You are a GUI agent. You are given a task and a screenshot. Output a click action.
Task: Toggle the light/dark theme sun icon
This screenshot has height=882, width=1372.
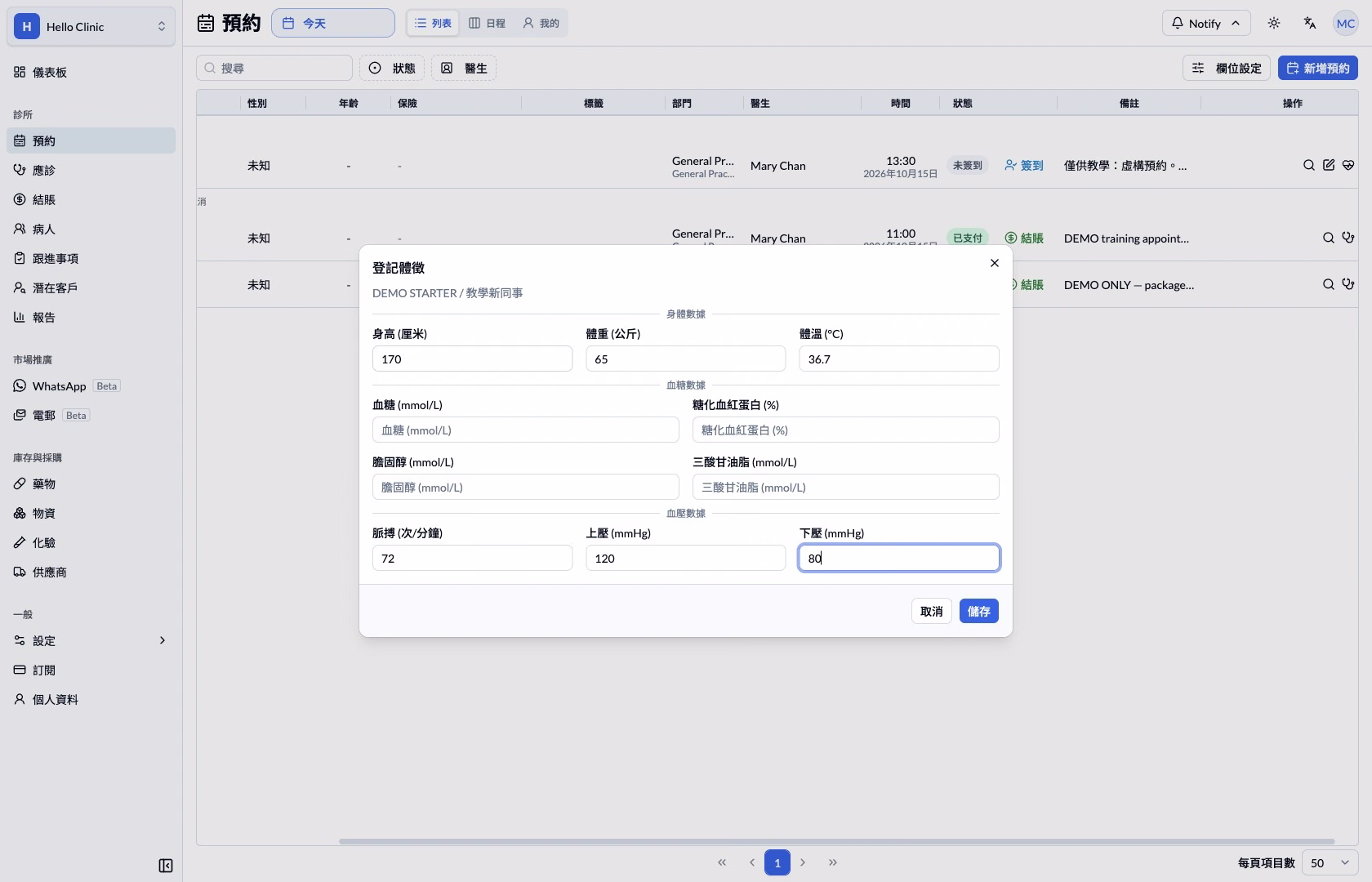1274,23
